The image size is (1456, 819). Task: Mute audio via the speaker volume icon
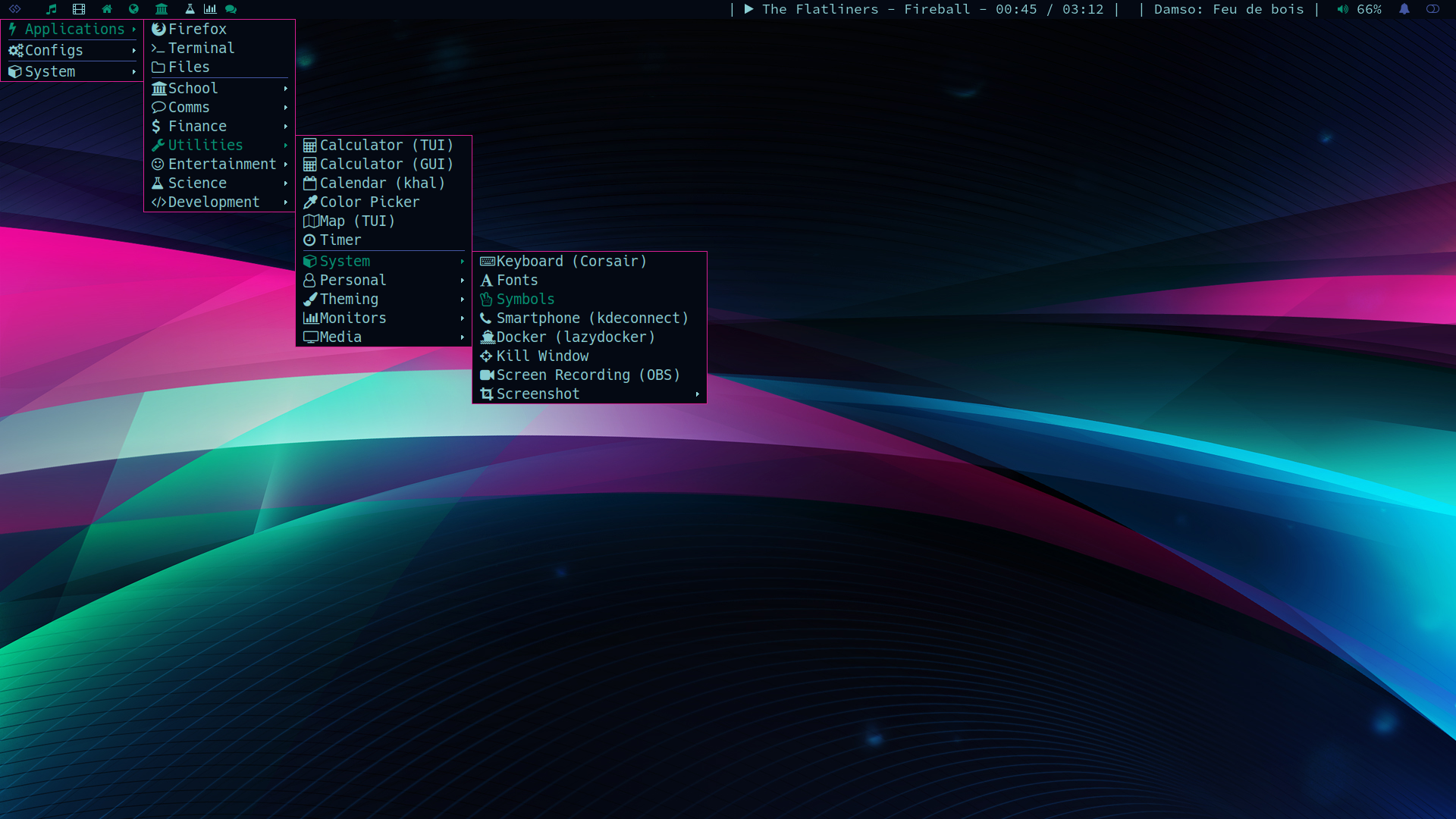[x=1342, y=9]
